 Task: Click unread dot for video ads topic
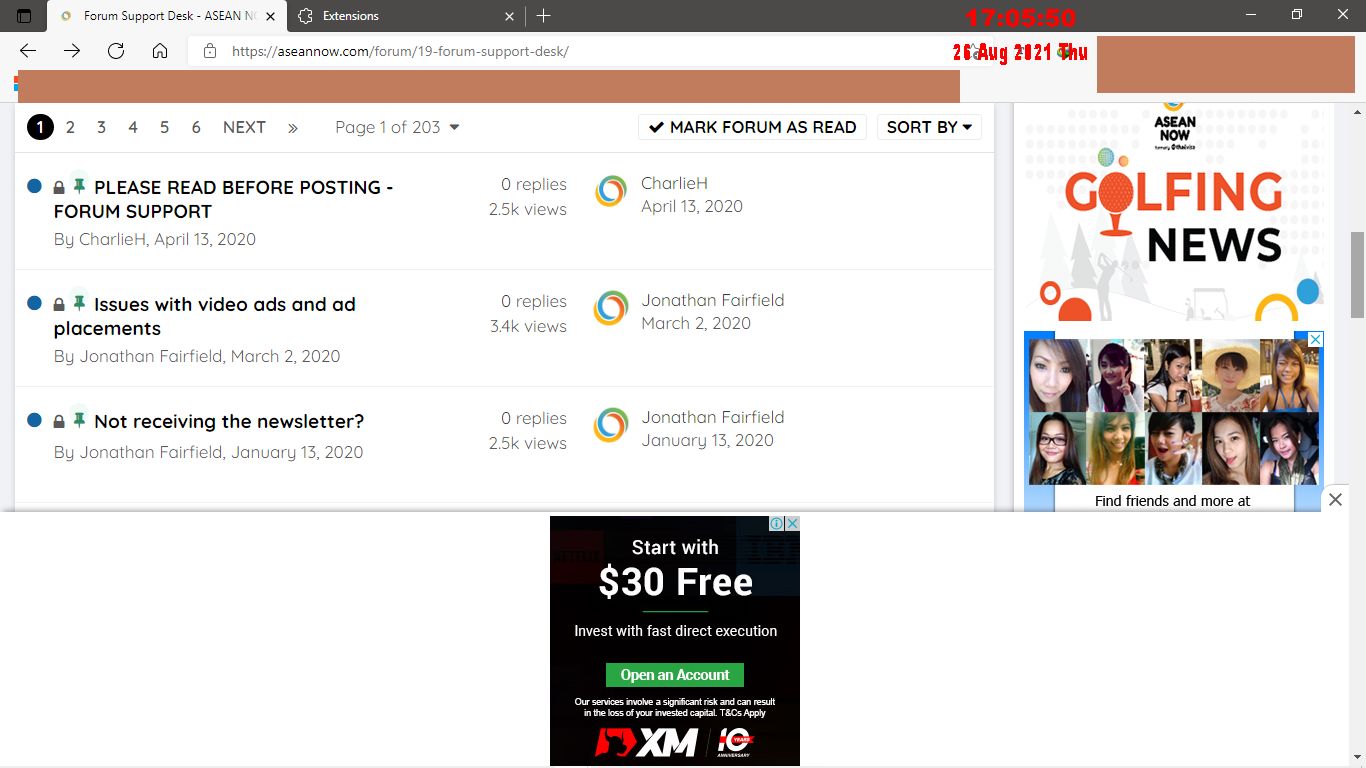(35, 303)
